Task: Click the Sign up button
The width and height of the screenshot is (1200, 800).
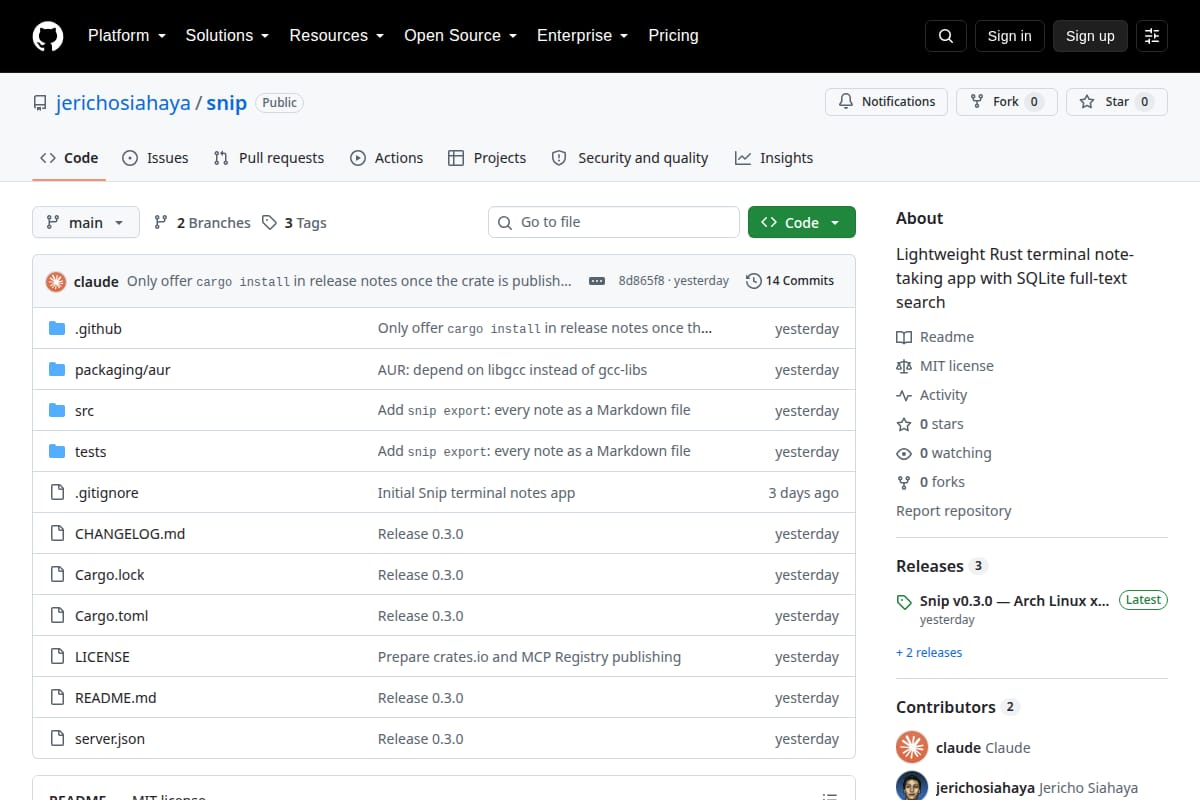Action: tap(1090, 36)
